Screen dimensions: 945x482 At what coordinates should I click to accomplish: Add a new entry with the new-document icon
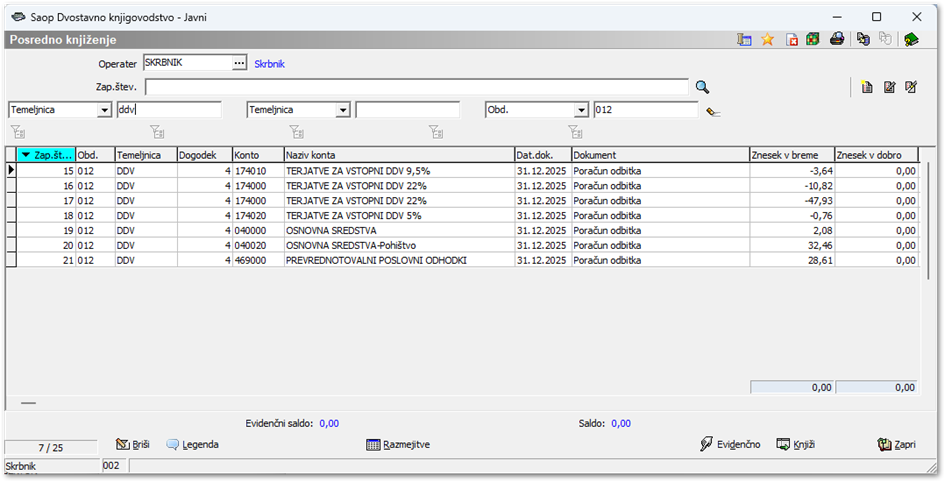[867, 87]
